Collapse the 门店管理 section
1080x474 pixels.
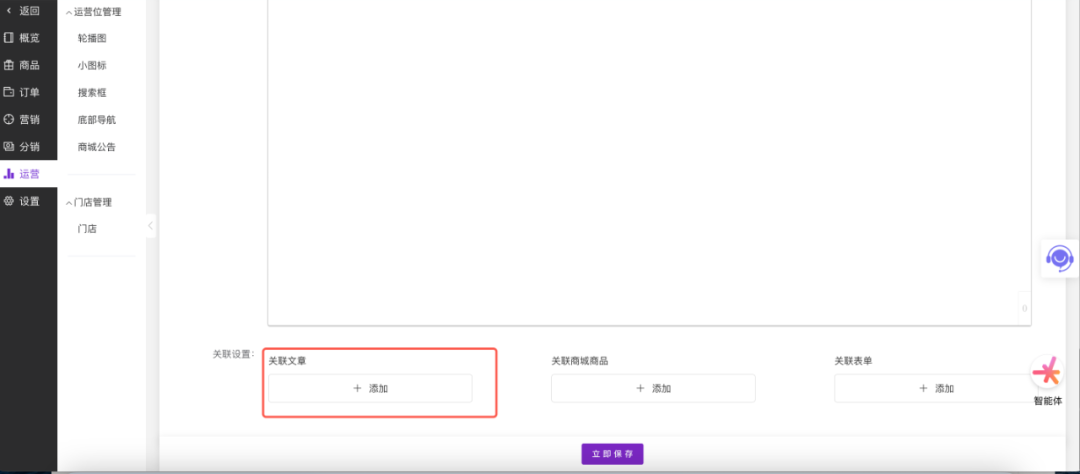[69, 202]
